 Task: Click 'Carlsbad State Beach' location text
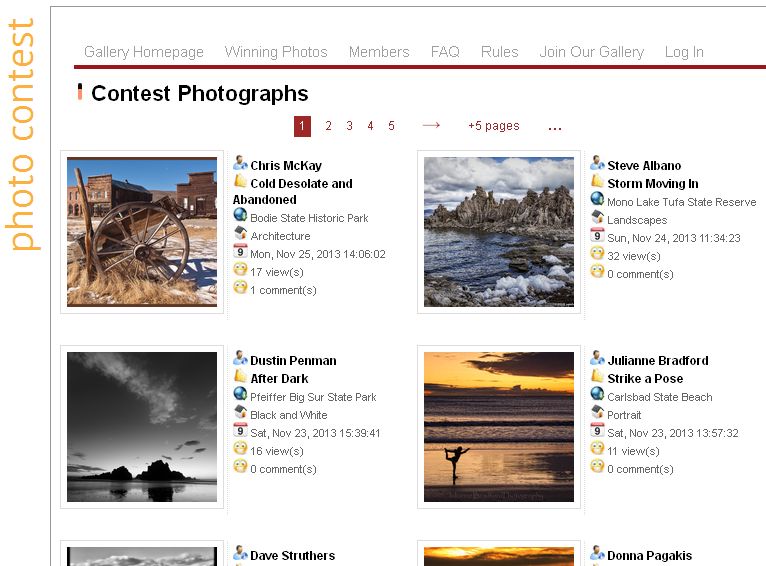pyautogui.click(x=660, y=397)
